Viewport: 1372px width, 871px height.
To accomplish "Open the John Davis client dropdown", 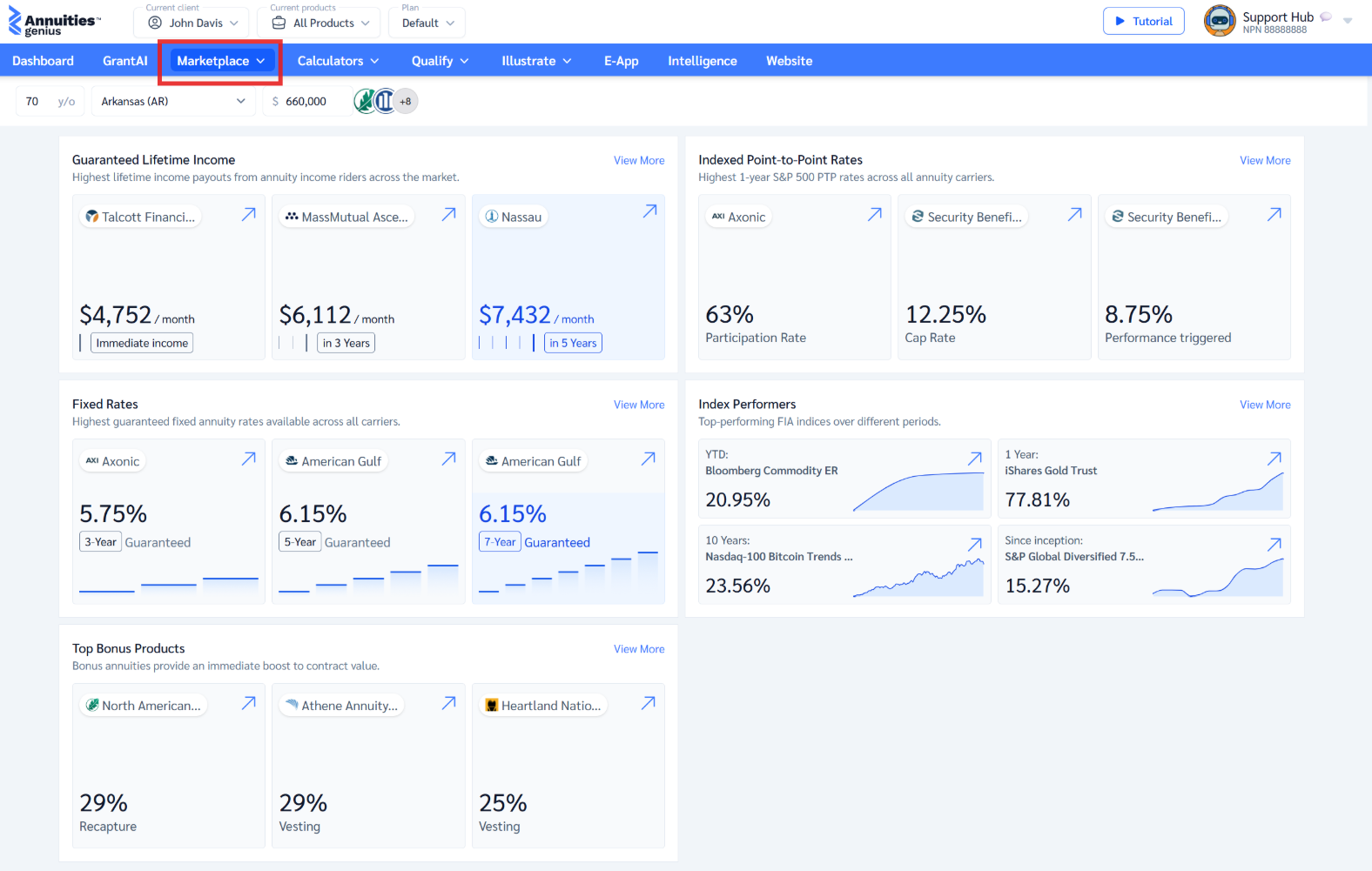I will tap(192, 23).
